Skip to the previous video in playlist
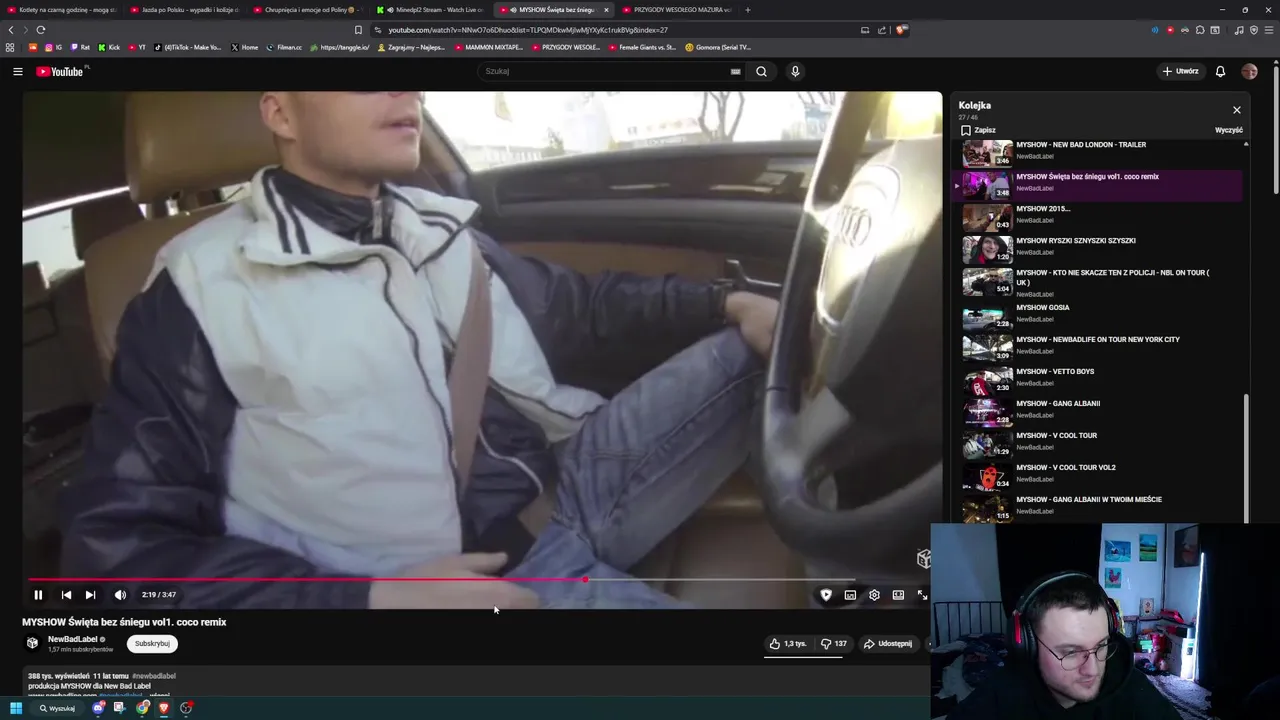The width and height of the screenshot is (1280, 720). [66, 595]
